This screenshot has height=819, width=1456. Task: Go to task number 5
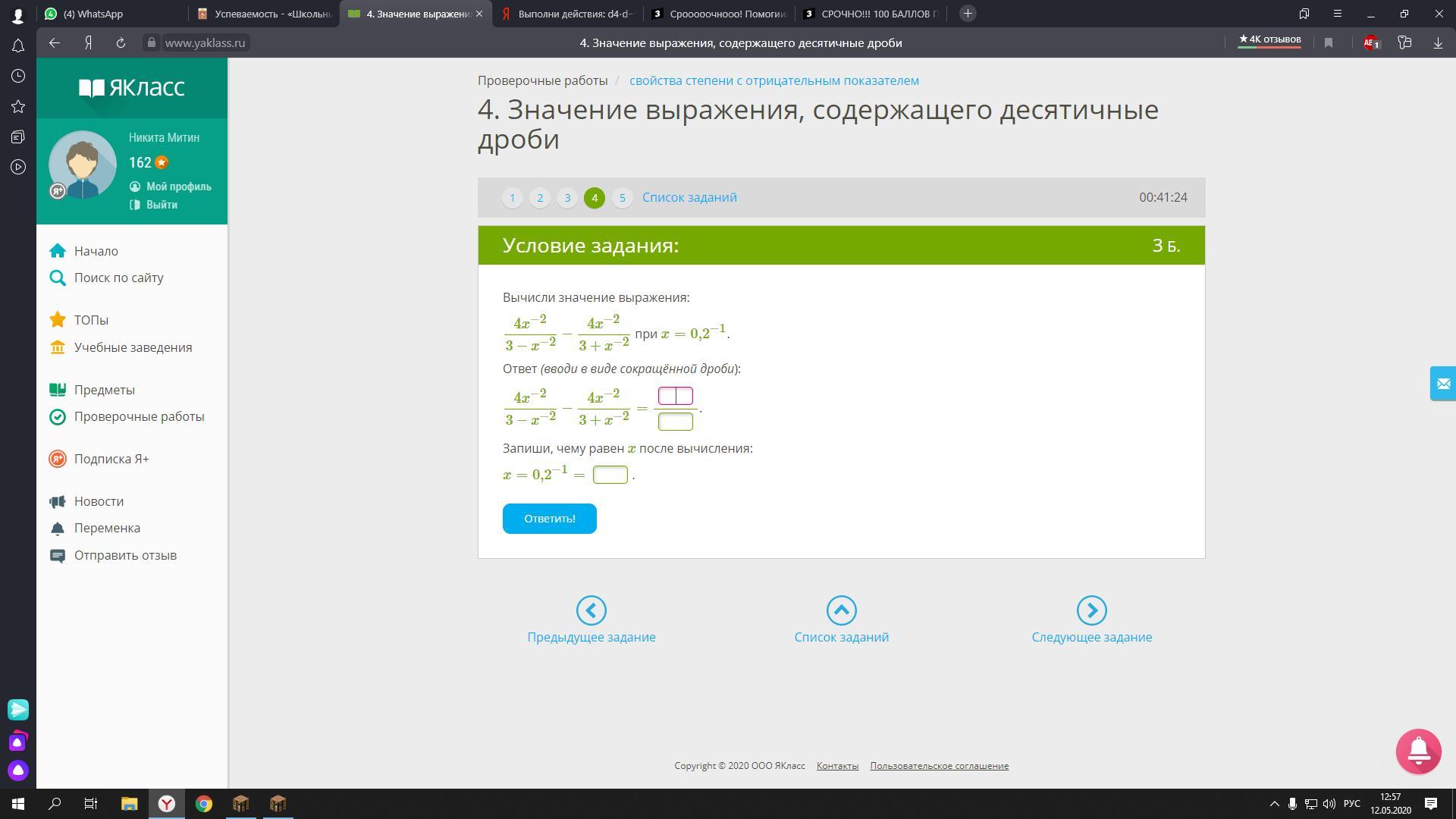click(x=622, y=198)
